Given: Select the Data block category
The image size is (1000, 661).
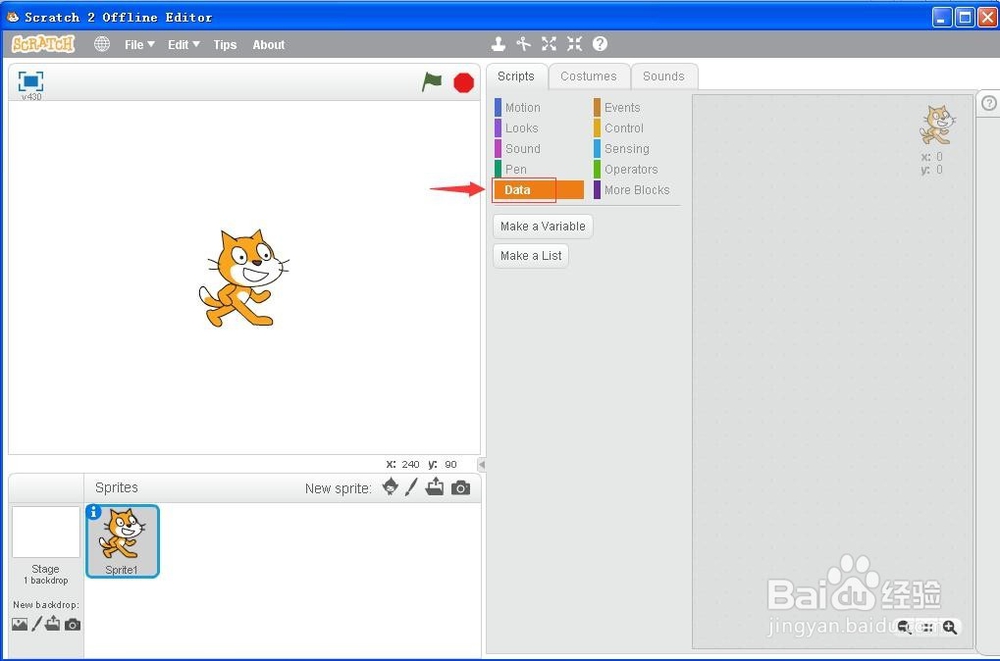Looking at the screenshot, I should 539,189.
